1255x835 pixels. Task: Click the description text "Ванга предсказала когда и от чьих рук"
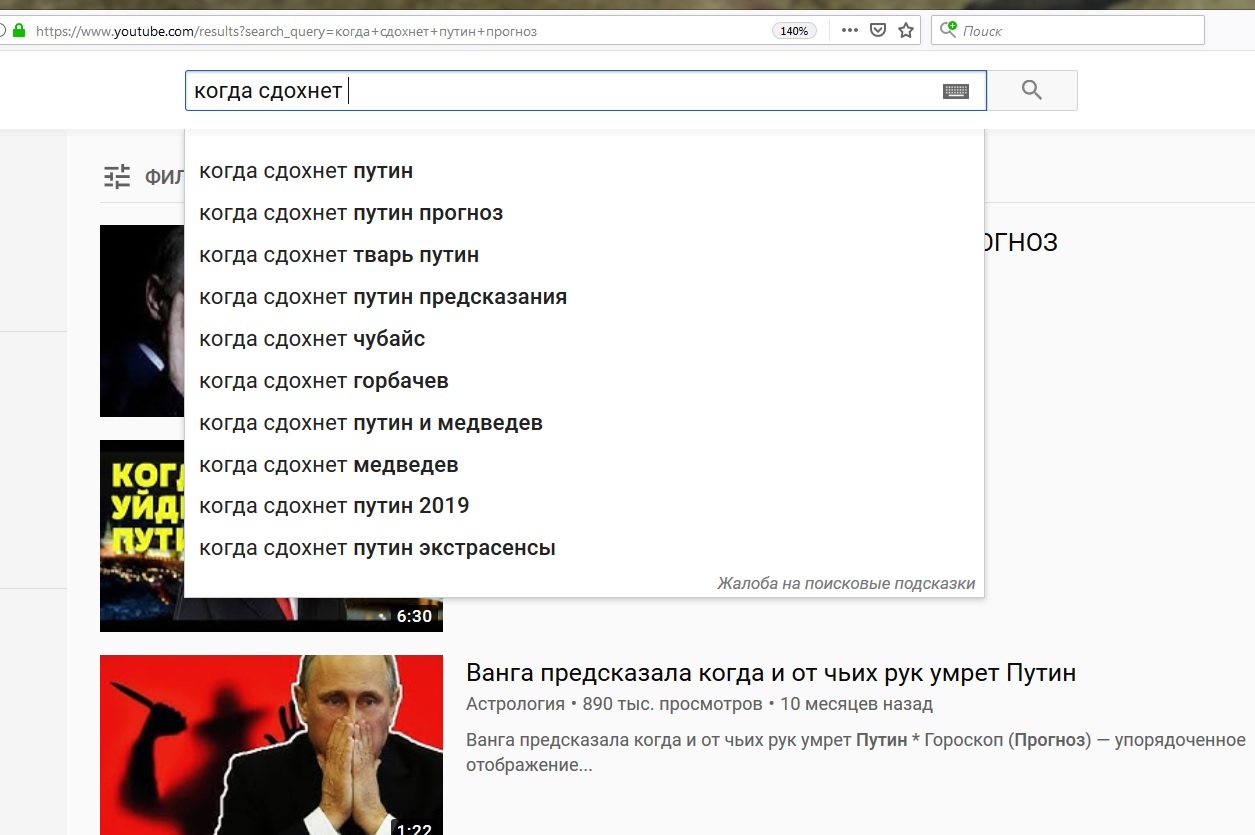pyautogui.click(x=659, y=741)
